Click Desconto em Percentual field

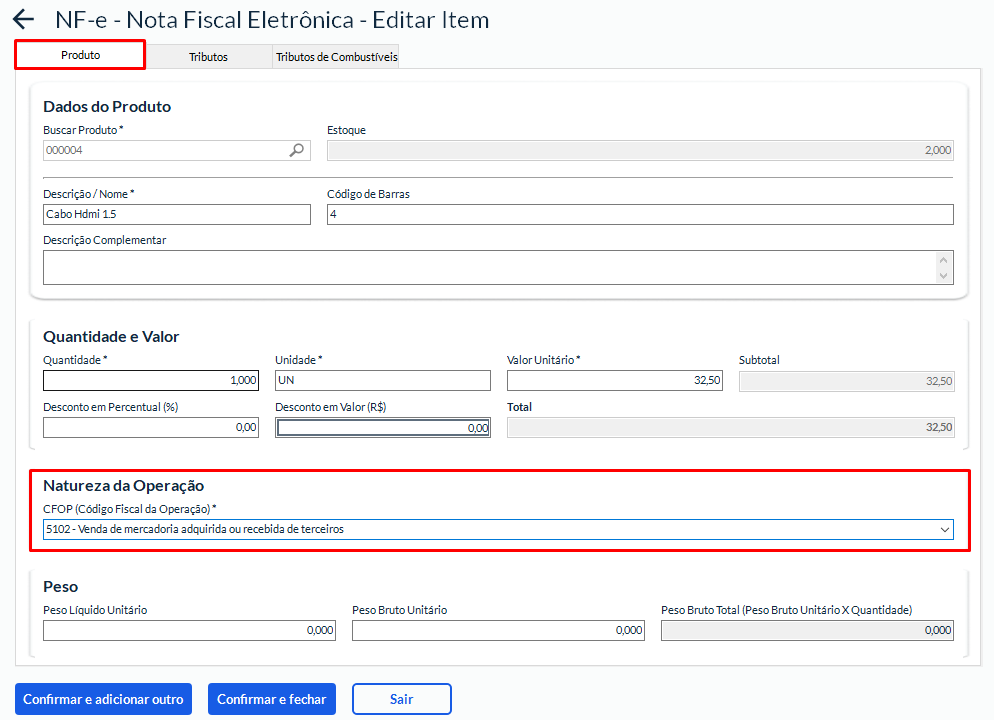[151, 427]
